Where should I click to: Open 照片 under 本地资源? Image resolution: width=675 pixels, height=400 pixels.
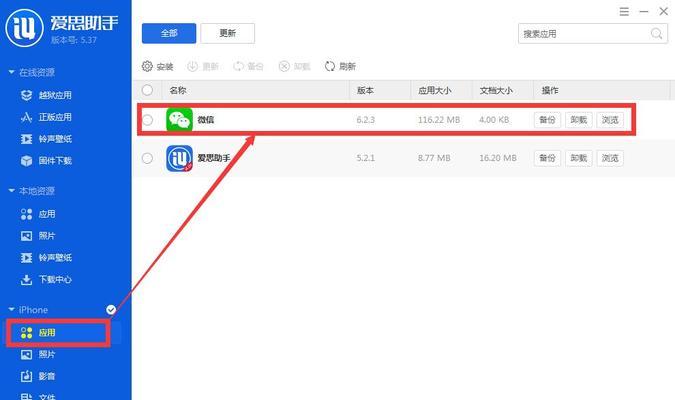(38, 236)
